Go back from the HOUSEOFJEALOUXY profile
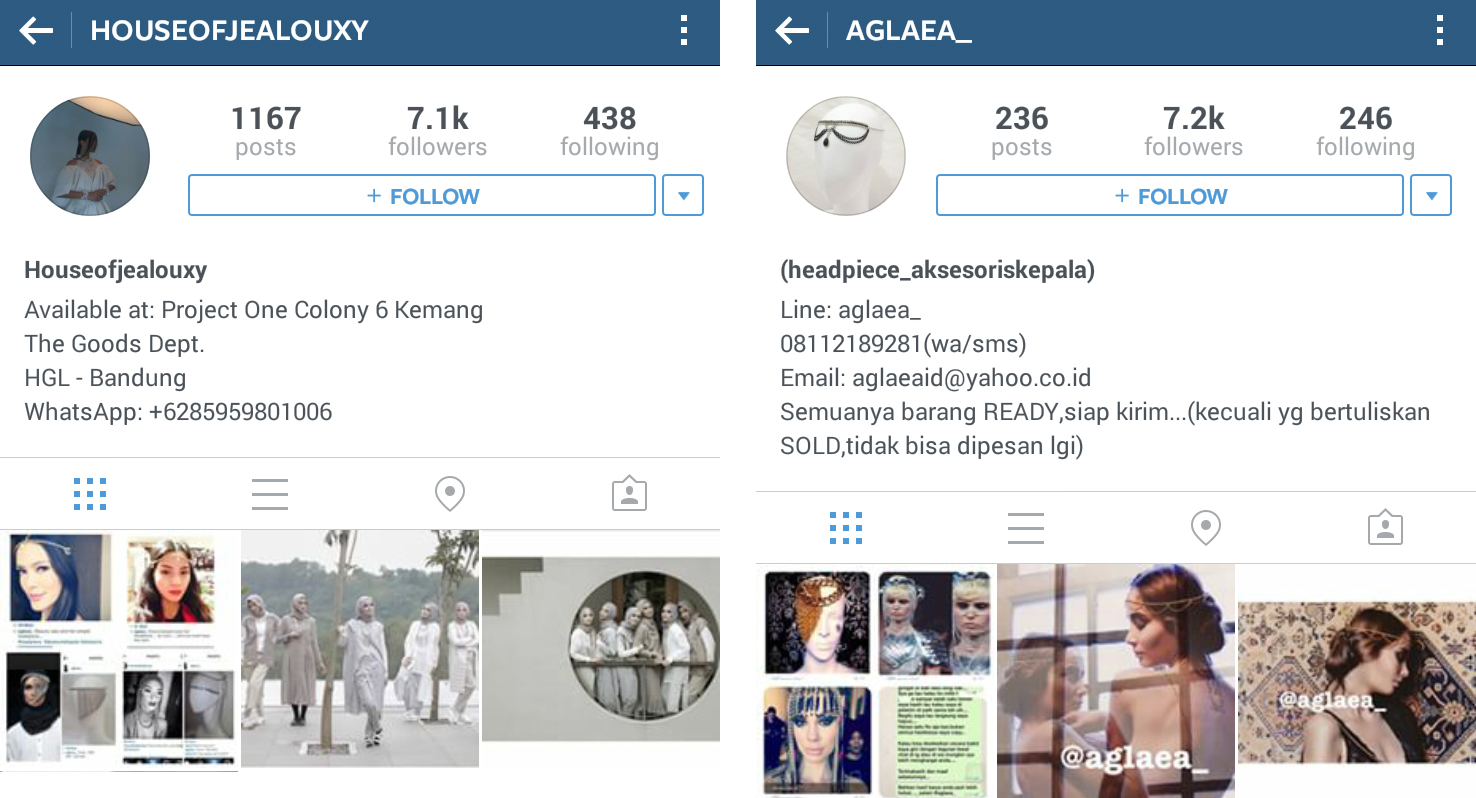 pyautogui.click(x=36, y=31)
